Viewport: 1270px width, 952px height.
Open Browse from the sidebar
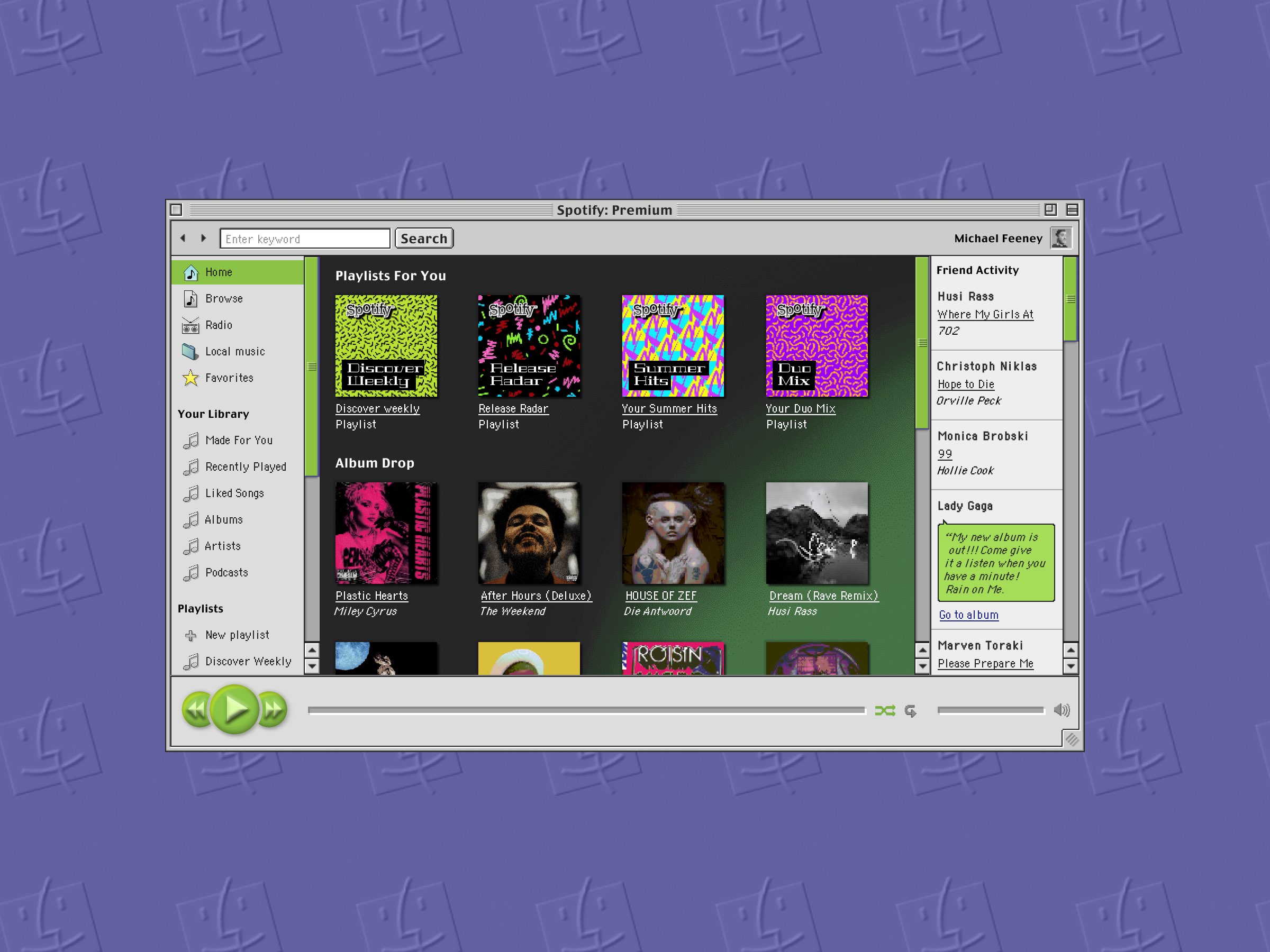click(x=224, y=298)
